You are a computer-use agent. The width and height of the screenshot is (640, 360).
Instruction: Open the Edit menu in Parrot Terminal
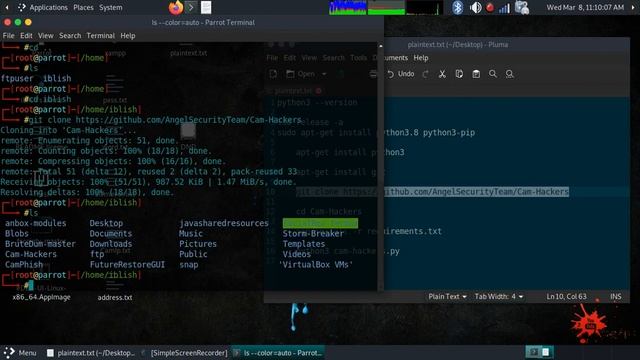click(x=26, y=36)
